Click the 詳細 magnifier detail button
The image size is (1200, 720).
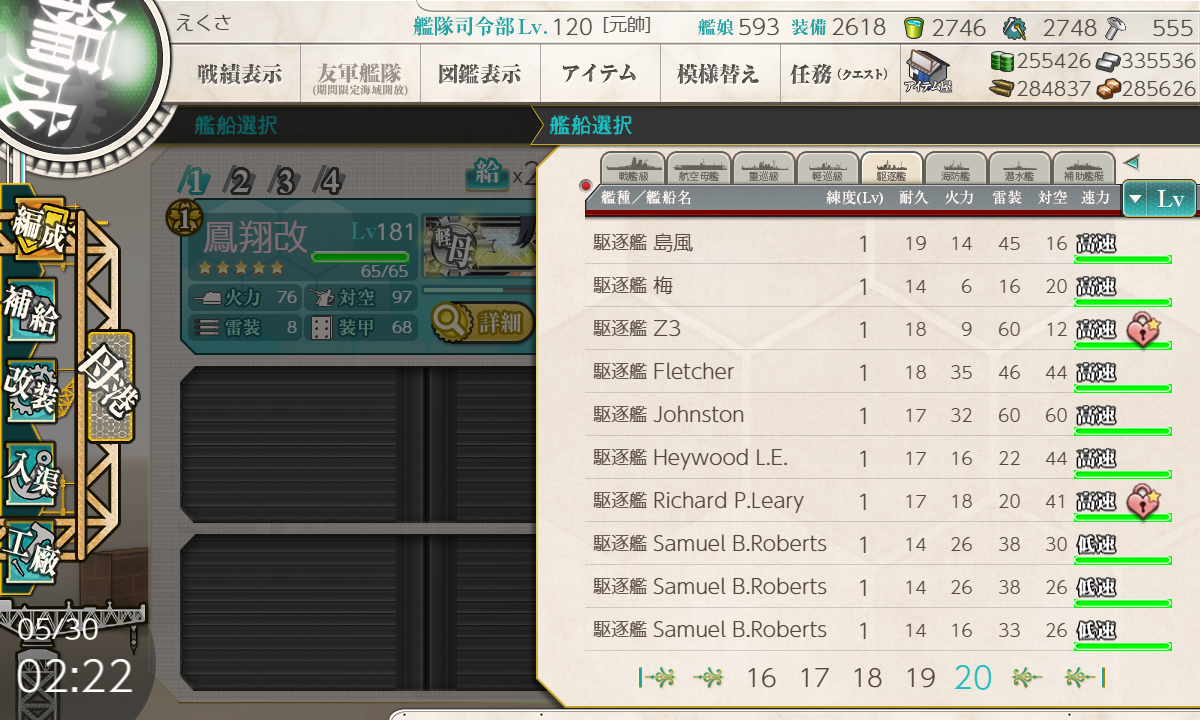(x=481, y=323)
